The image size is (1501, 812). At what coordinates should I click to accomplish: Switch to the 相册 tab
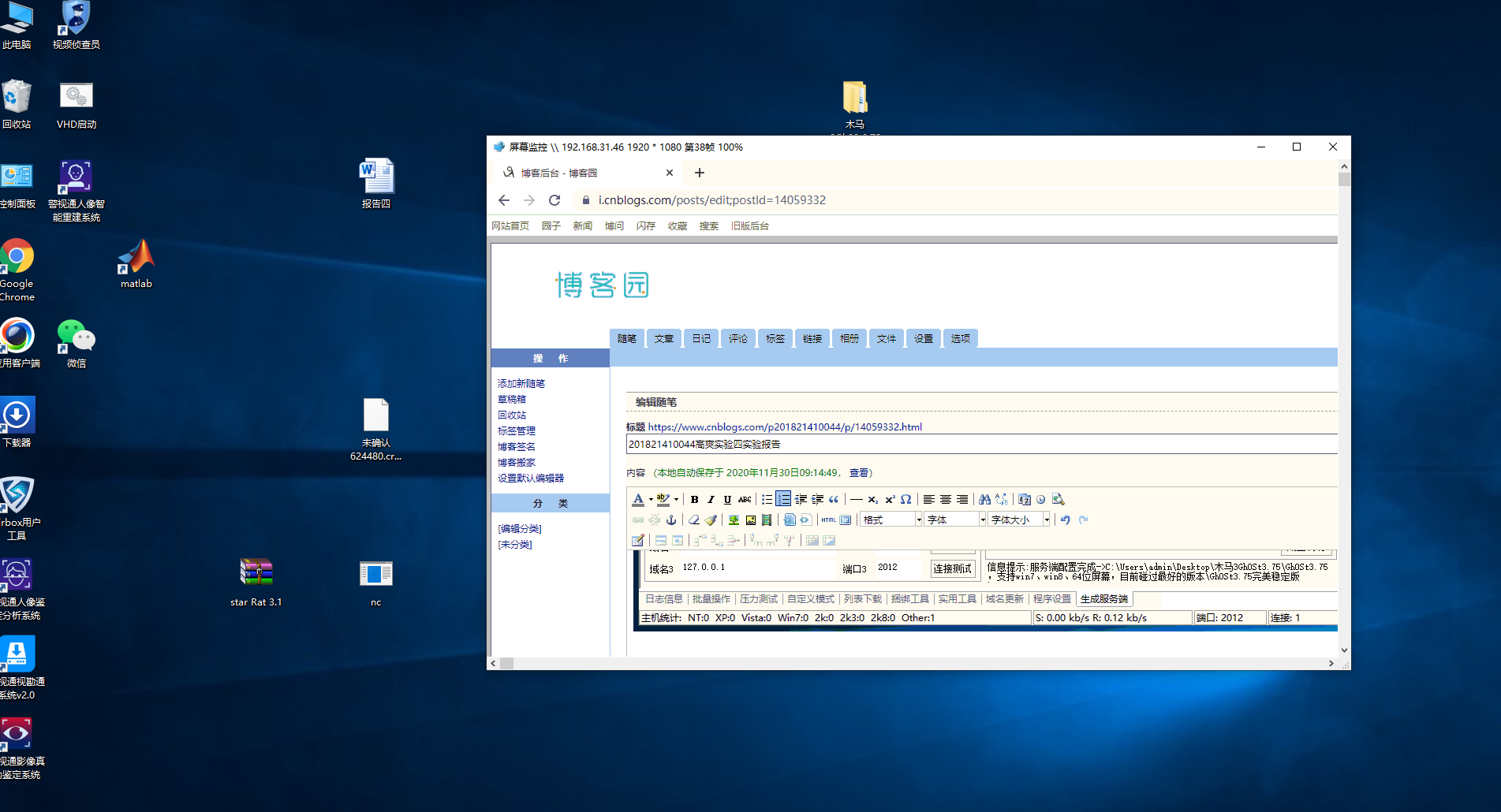coord(849,338)
